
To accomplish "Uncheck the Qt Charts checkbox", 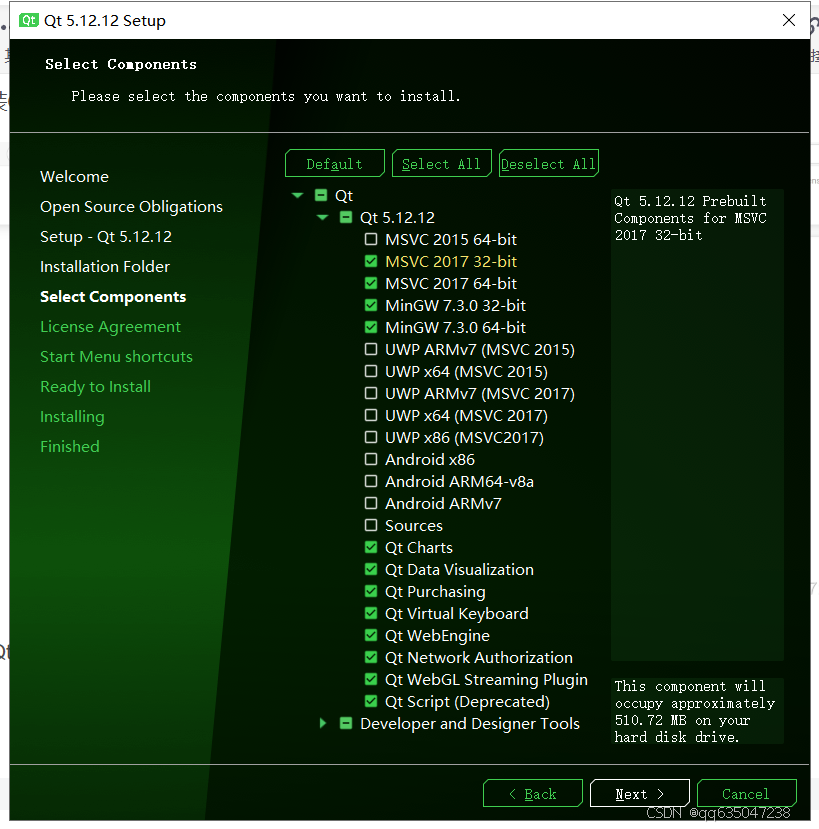I will pos(371,547).
